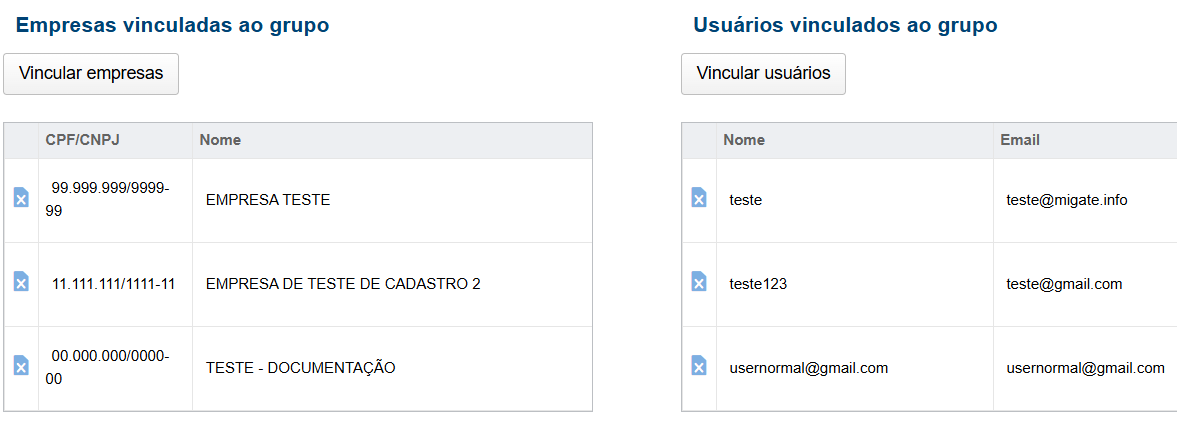The image size is (1177, 430).
Task: Select the EMPRESA TESTE name cell
Action: 268,200
